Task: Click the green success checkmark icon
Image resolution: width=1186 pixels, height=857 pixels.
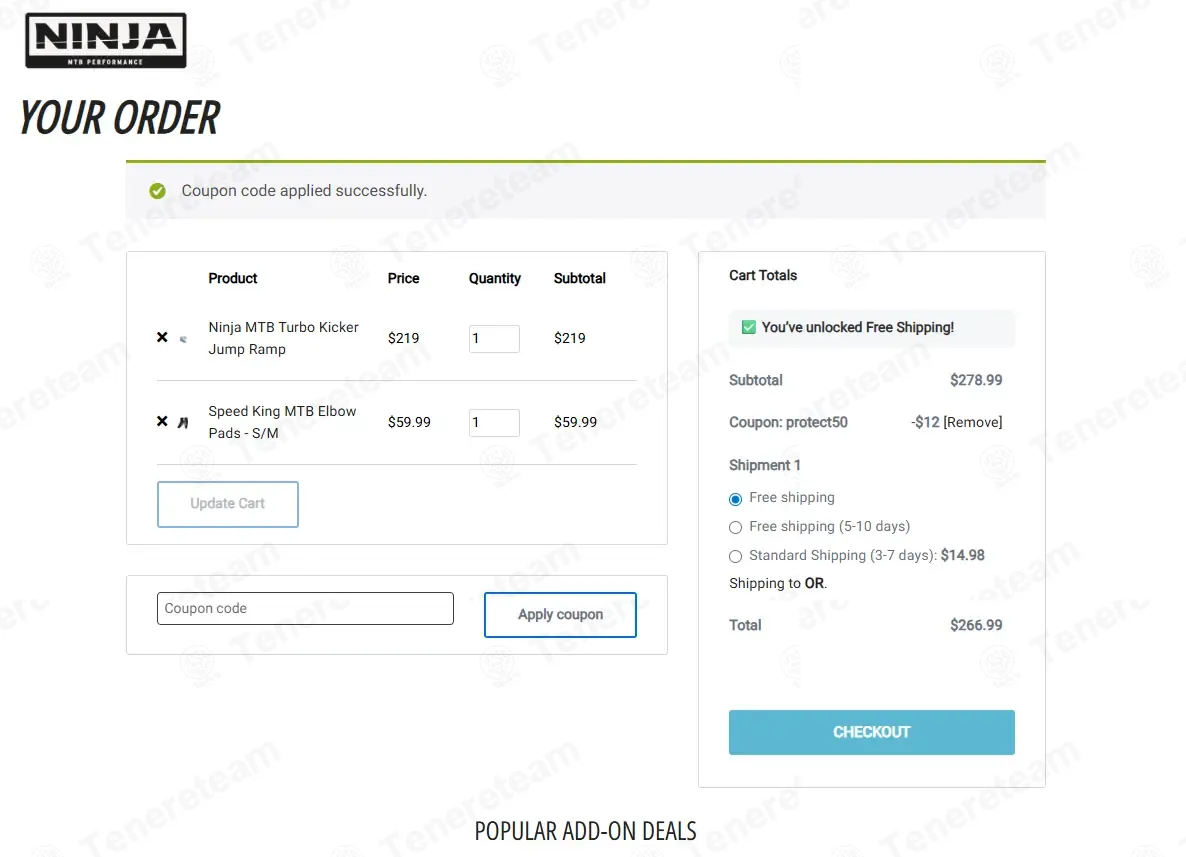Action: [x=157, y=191]
